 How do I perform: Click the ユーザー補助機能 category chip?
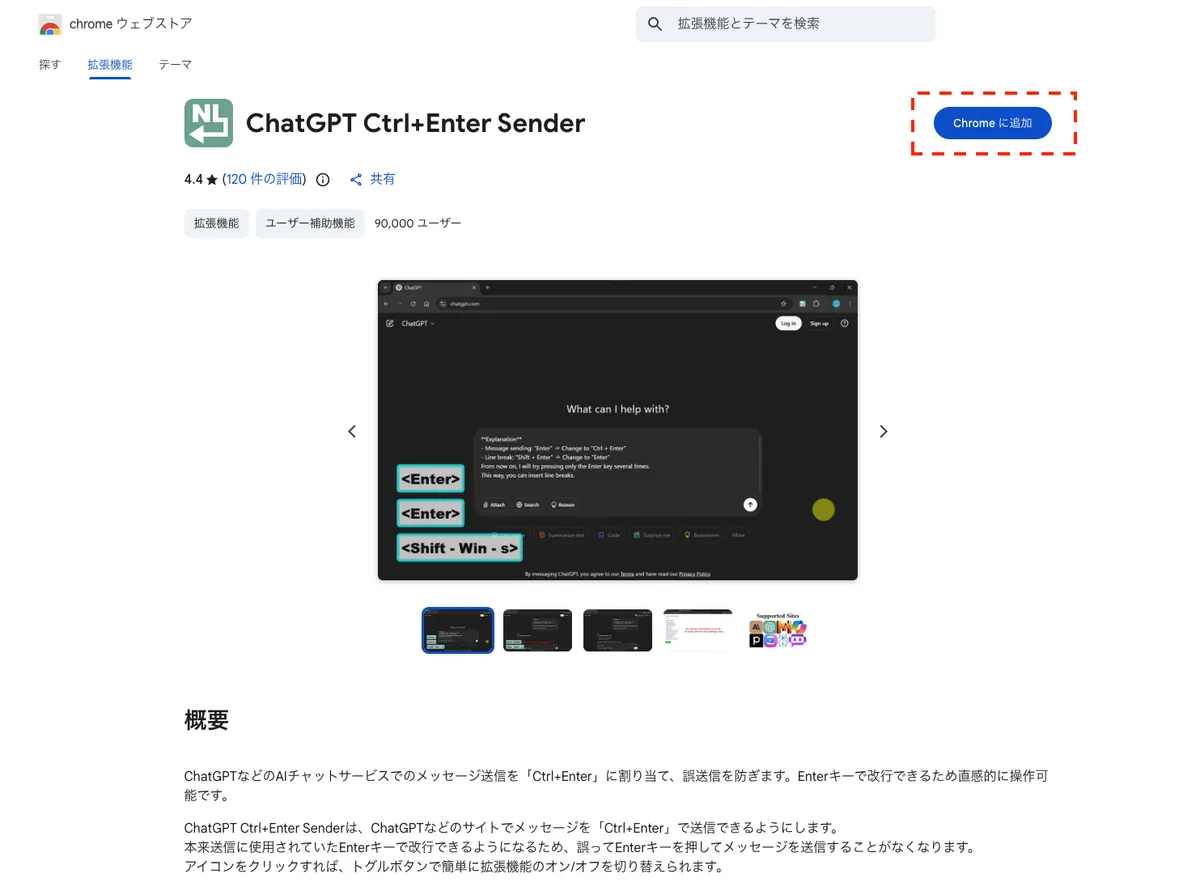click(x=310, y=223)
